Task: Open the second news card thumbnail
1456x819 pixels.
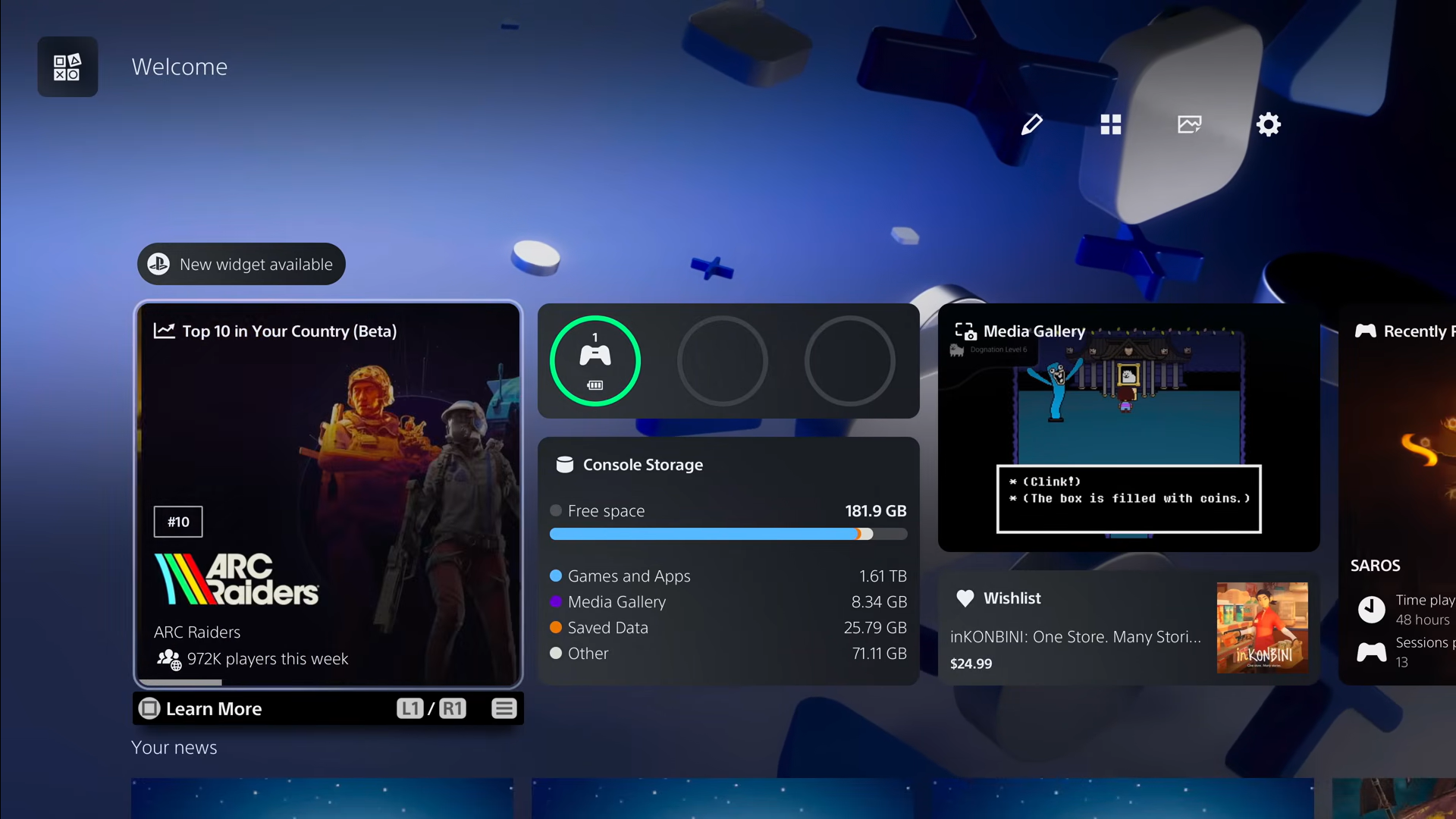Action: pyautogui.click(x=723, y=799)
